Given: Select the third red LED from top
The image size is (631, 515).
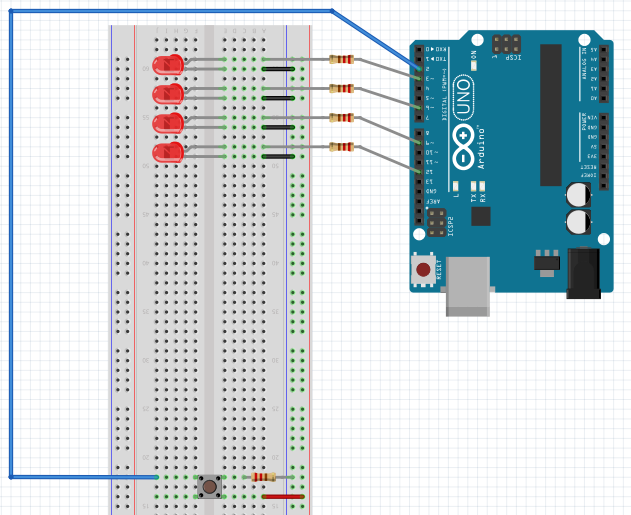Looking at the screenshot, I should (168, 122).
